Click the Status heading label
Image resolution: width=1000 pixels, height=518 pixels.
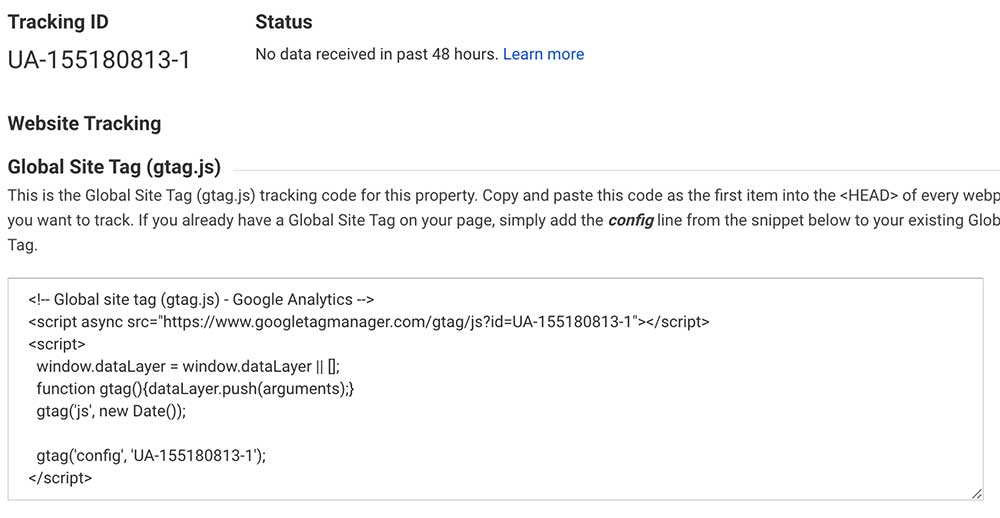click(283, 22)
